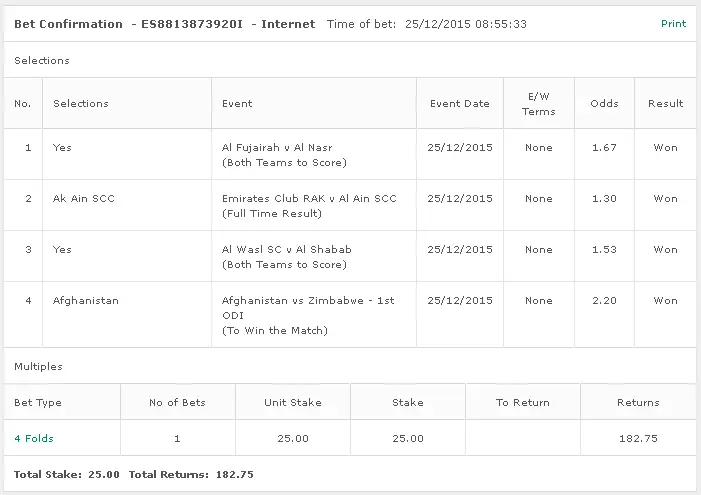Select the Afghanistan vs Zimbabwe 1st ODI event
701x495 pixels.
pos(309,300)
